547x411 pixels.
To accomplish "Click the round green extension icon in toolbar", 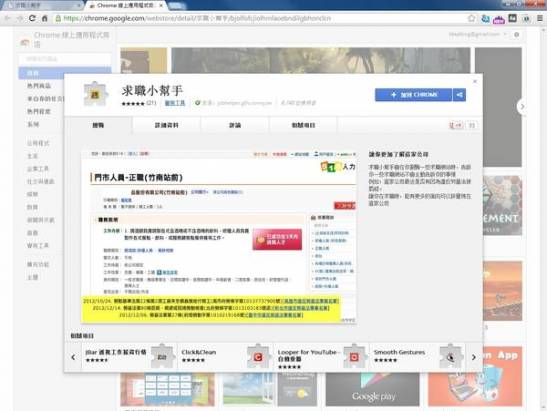I will point(526,19).
